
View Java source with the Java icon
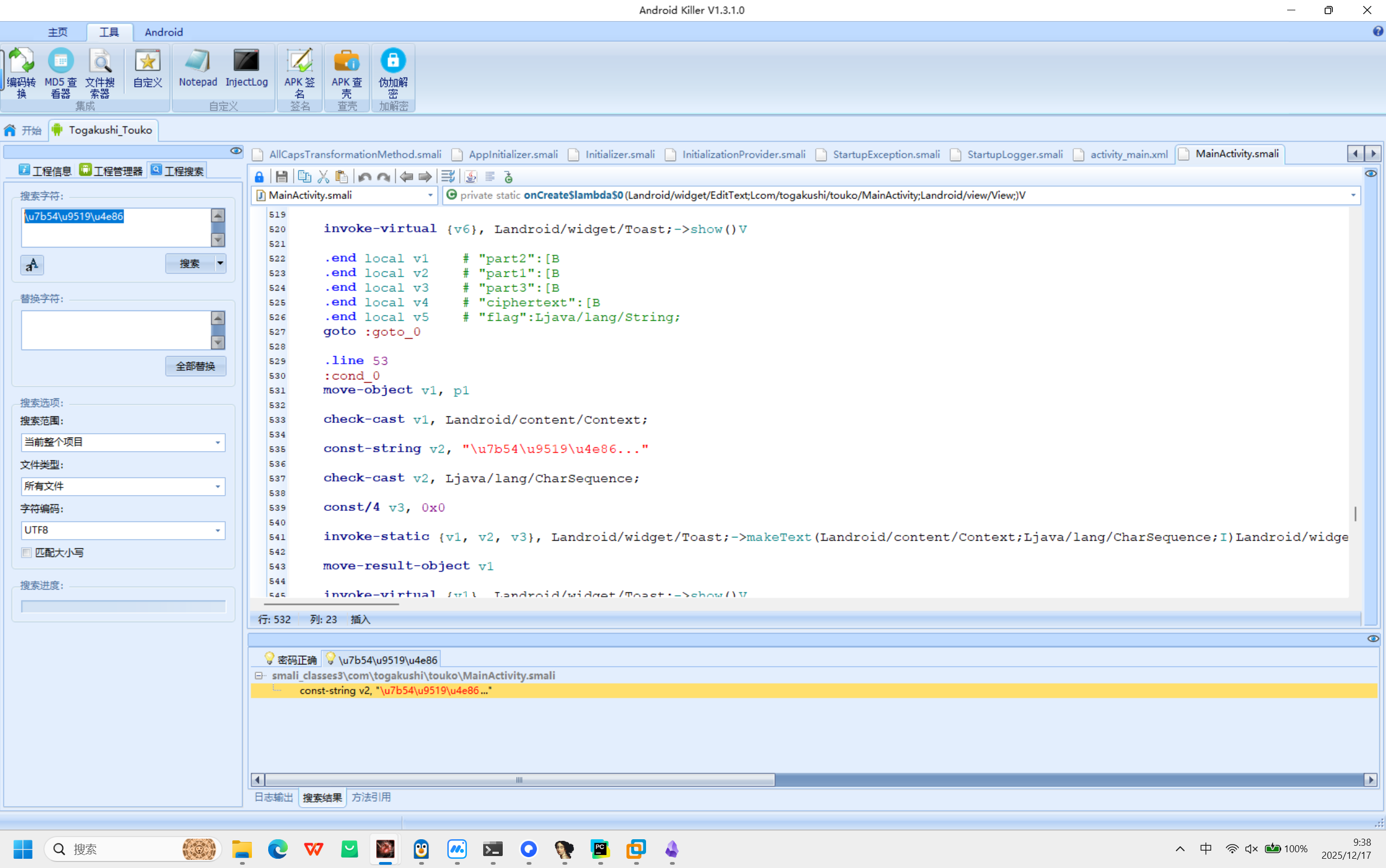471,177
